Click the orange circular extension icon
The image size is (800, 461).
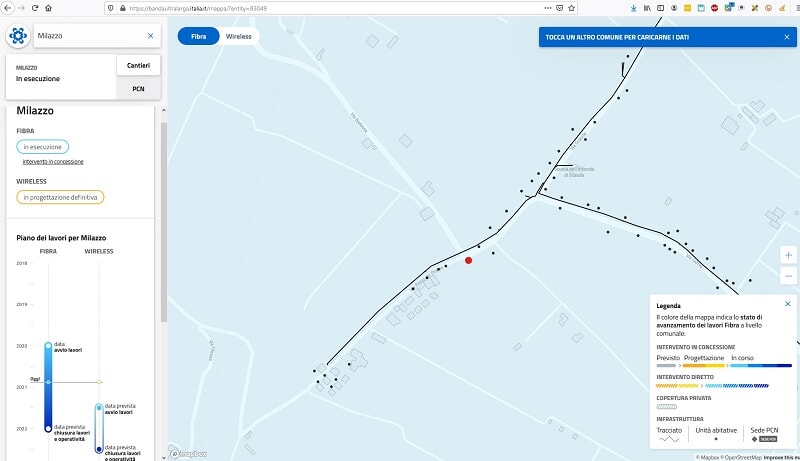[768, 8]
